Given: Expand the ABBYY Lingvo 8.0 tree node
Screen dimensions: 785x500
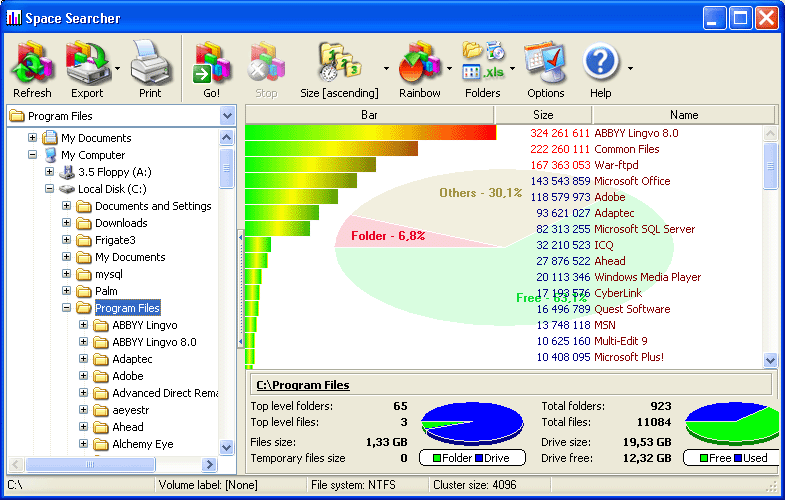Looking at the screenshot, I should pyautogui.click(x=84, y=341).
